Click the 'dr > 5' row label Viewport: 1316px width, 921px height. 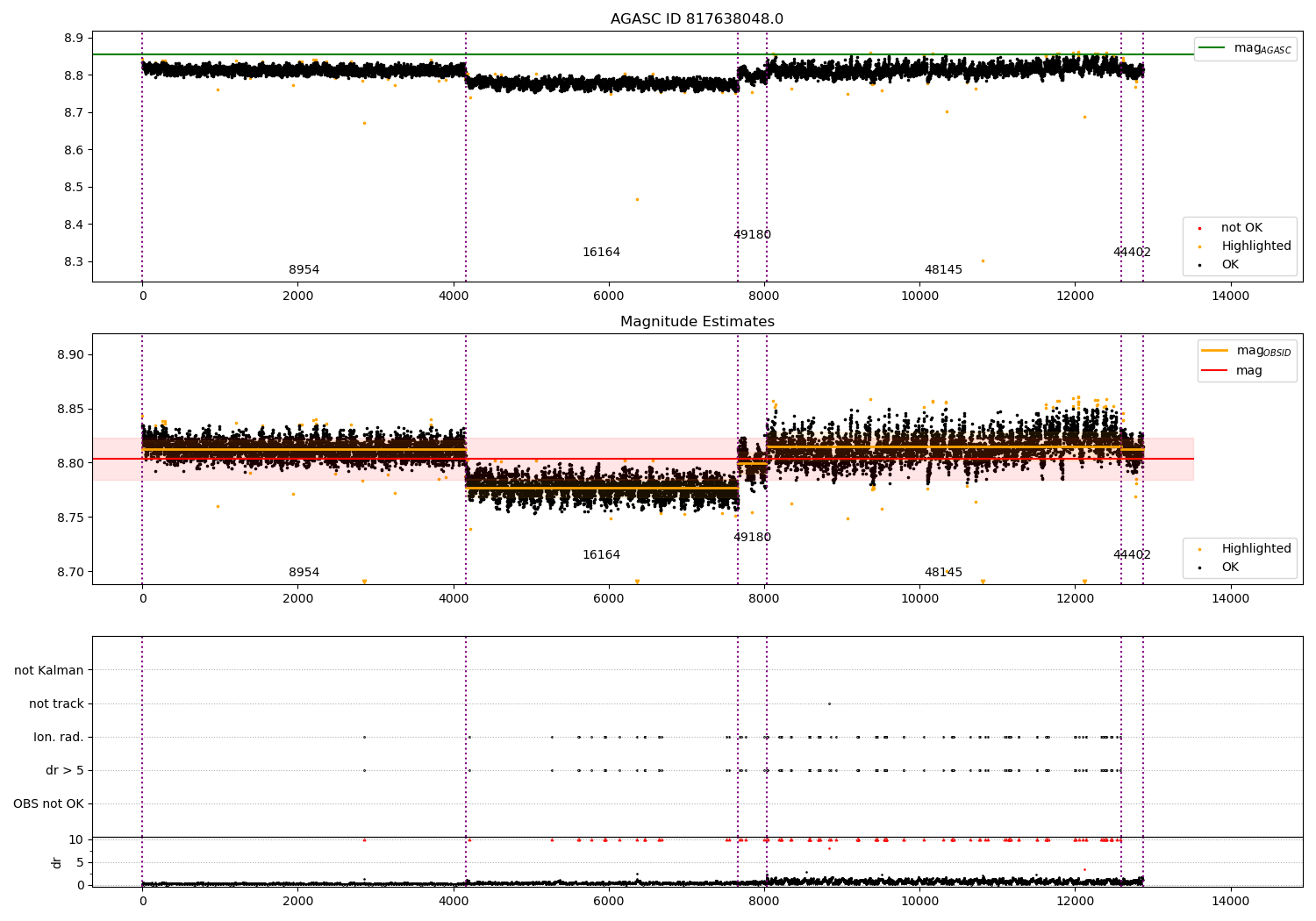point(65,771)
